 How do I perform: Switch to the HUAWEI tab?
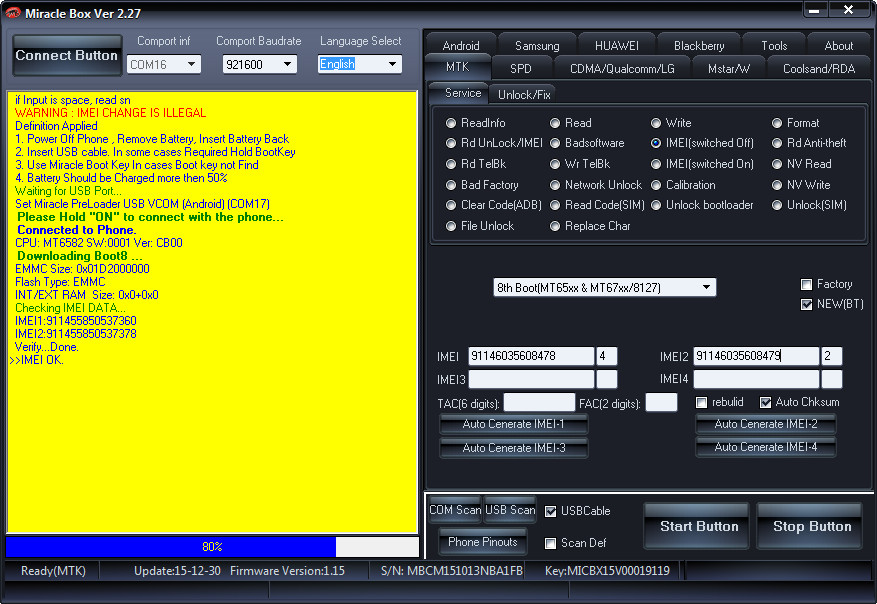tap(617, 46)
